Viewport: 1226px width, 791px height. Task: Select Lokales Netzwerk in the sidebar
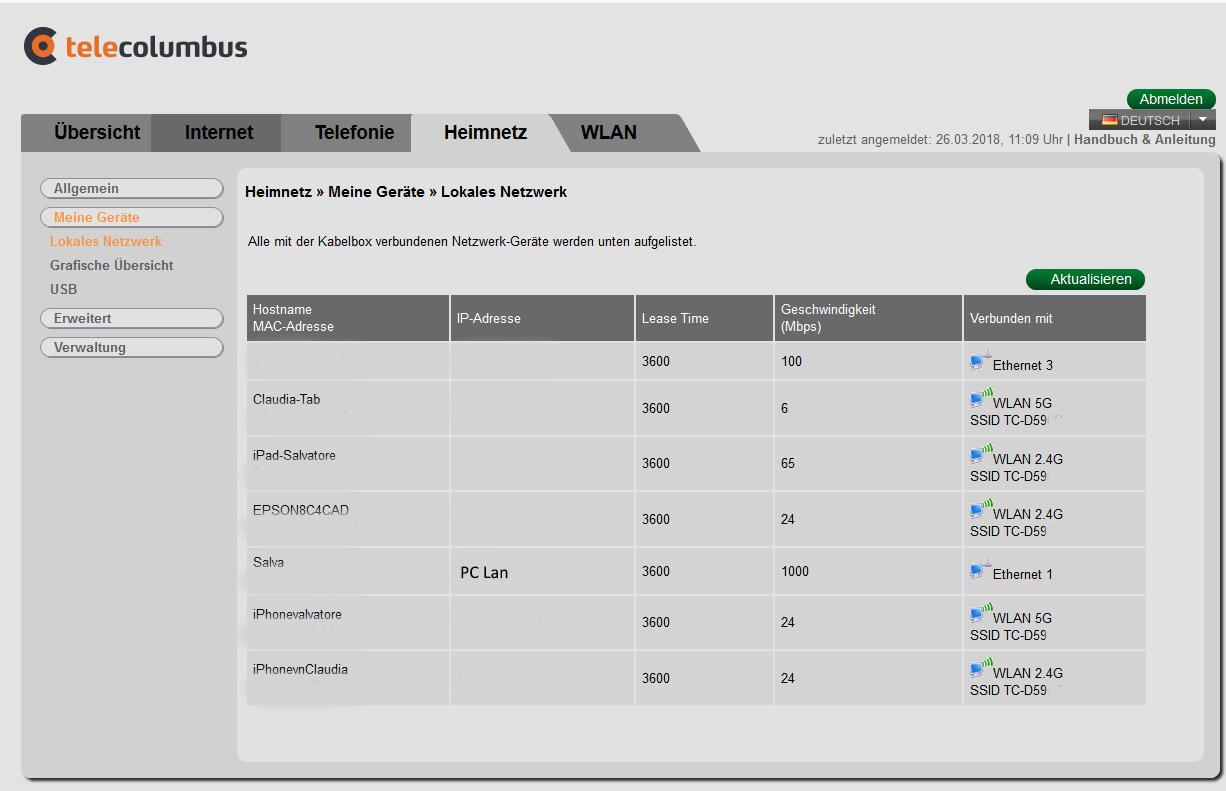106,241
